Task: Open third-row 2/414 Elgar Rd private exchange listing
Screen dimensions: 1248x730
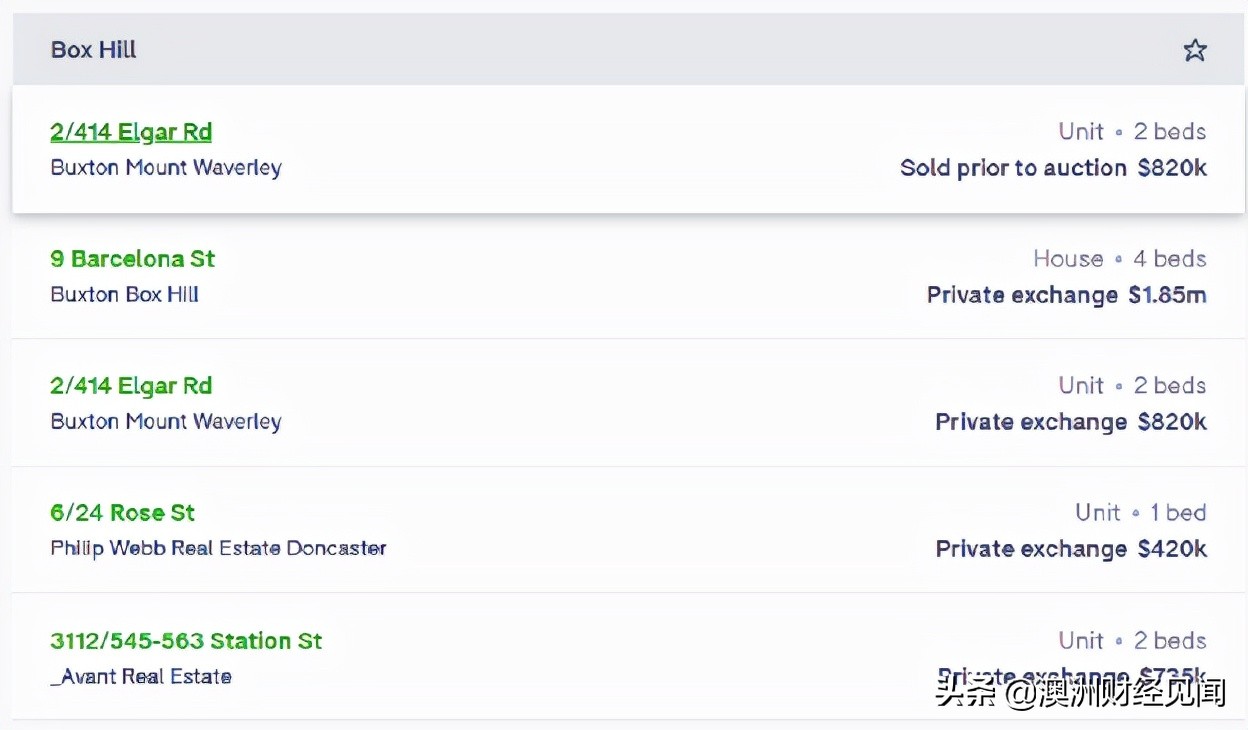Action: coord(131,386)
